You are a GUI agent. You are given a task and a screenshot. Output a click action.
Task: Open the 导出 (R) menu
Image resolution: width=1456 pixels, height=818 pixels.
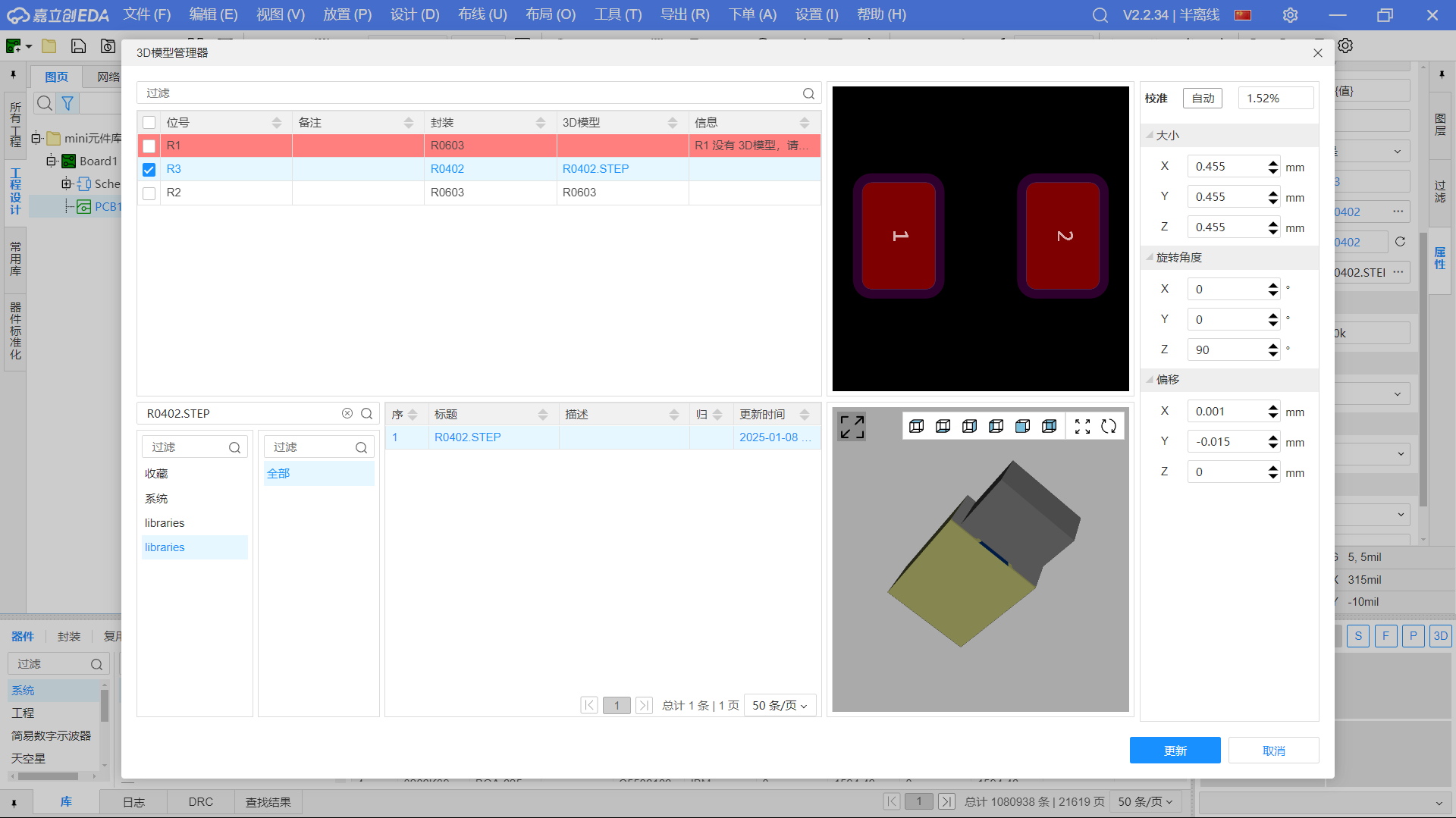(x=685, y=14)
